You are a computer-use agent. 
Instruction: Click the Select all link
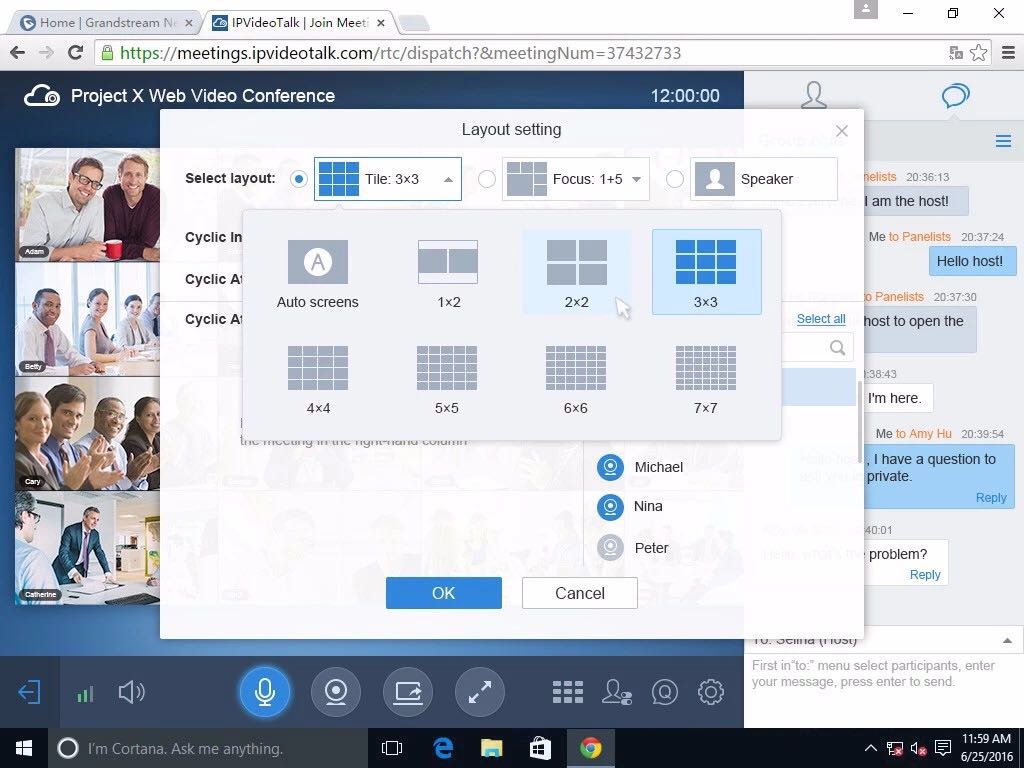[821, 319]
